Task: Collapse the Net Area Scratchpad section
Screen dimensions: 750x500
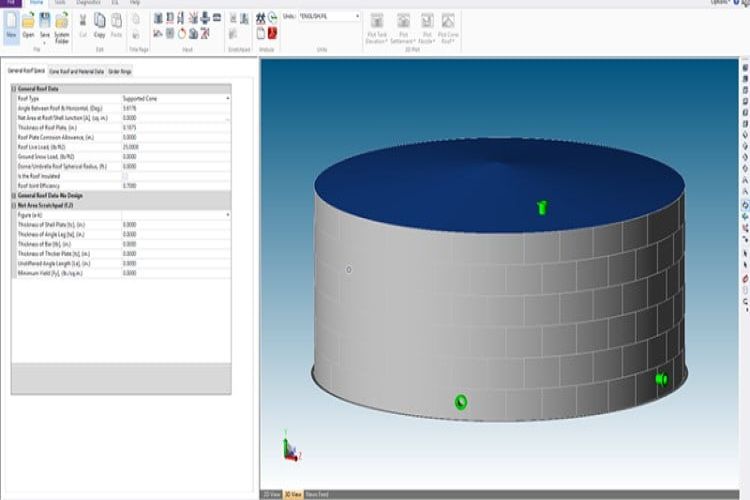Action: [x=14, y=204]
